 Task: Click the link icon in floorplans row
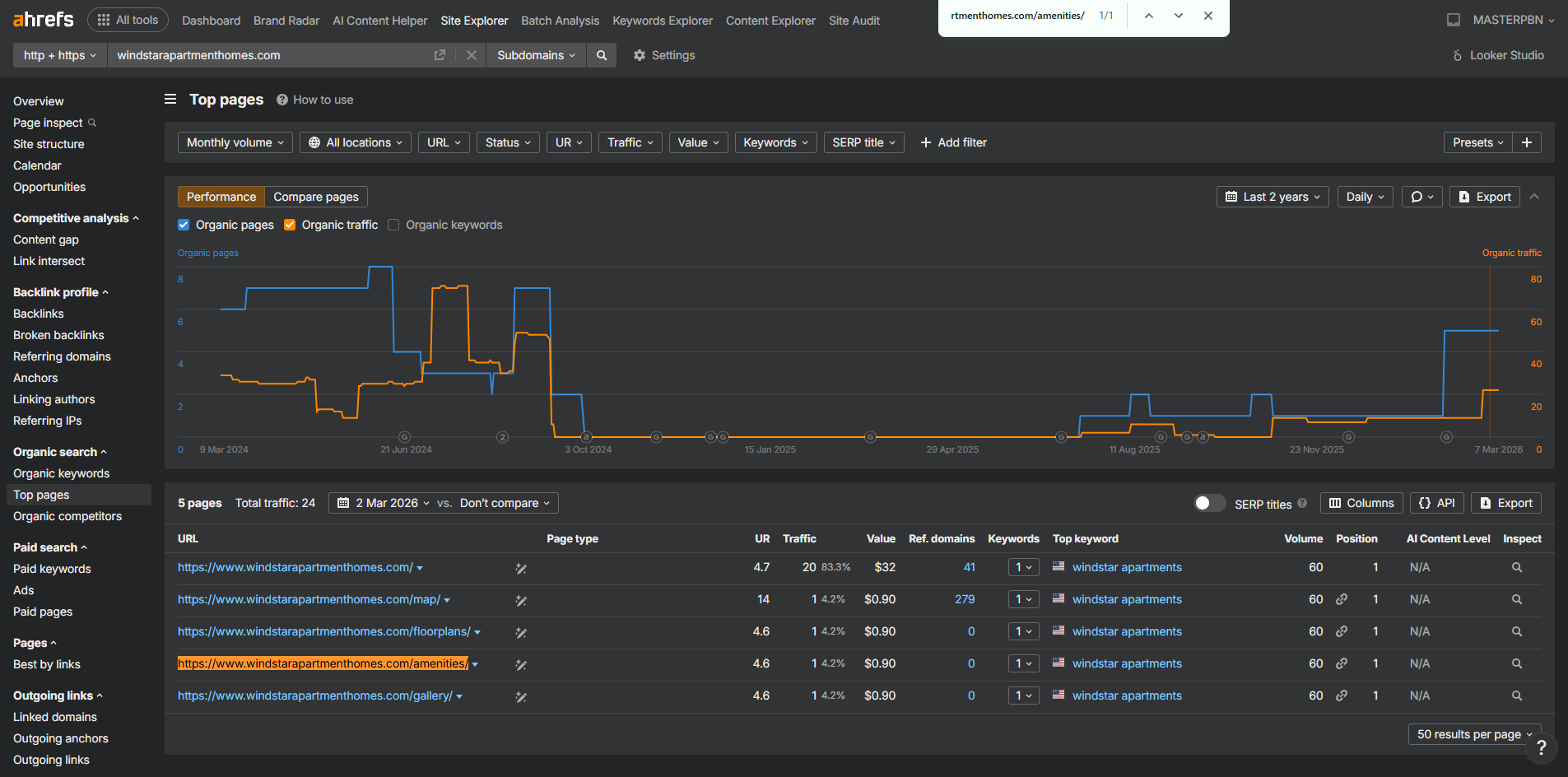(x=1342, y=631)
